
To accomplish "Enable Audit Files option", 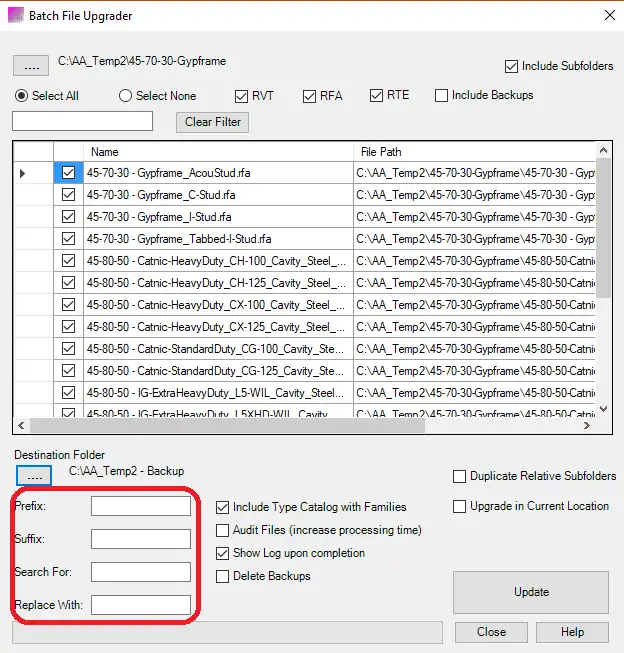I will 224,530.
